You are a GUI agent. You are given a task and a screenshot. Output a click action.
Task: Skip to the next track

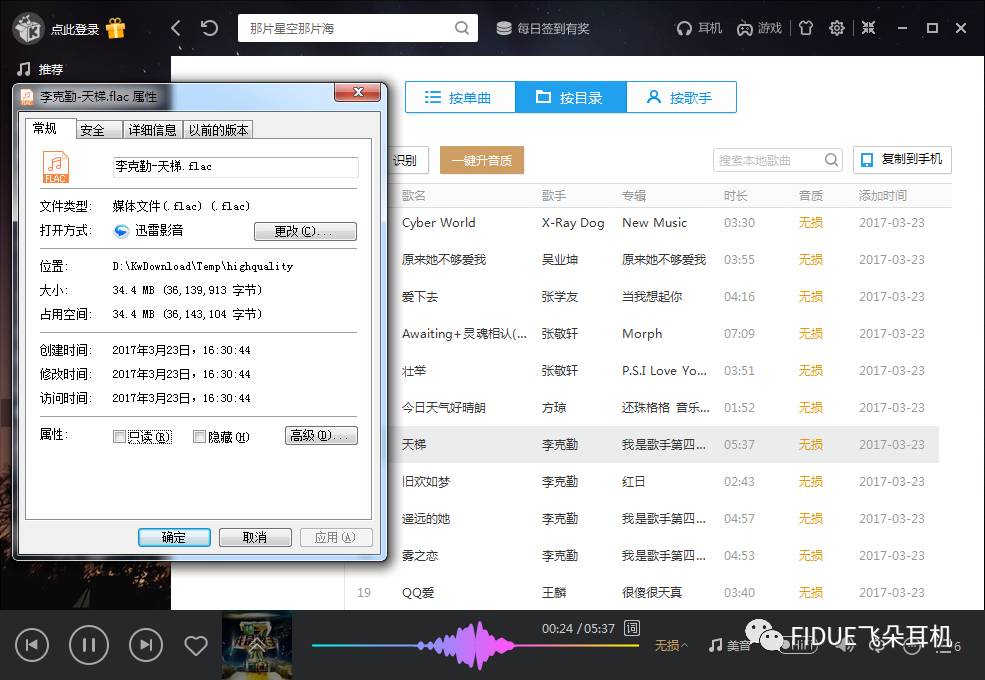point(146,645)
